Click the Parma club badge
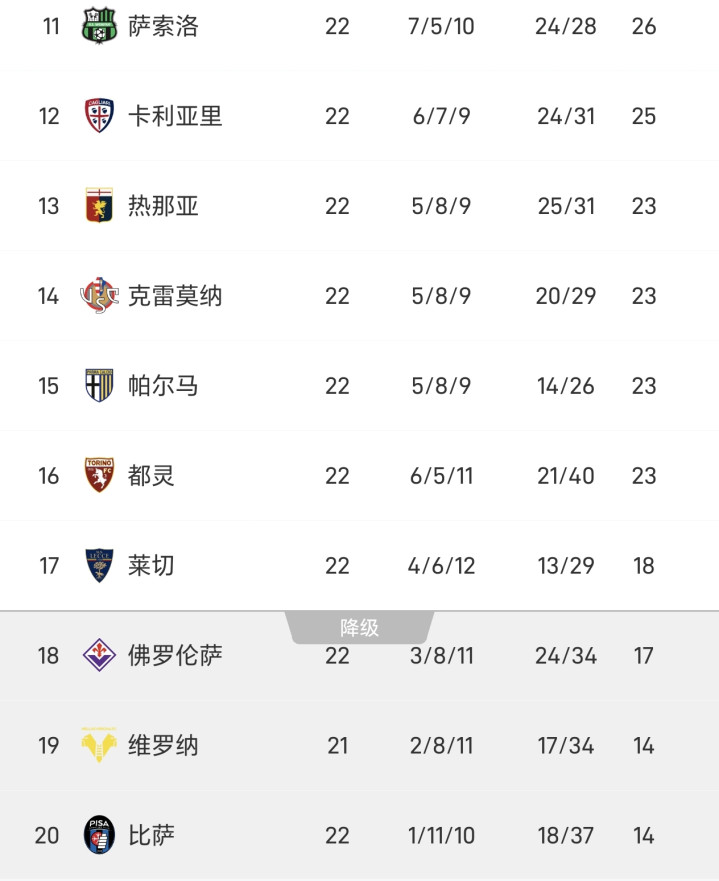719x881 pixels. [99, 386]
